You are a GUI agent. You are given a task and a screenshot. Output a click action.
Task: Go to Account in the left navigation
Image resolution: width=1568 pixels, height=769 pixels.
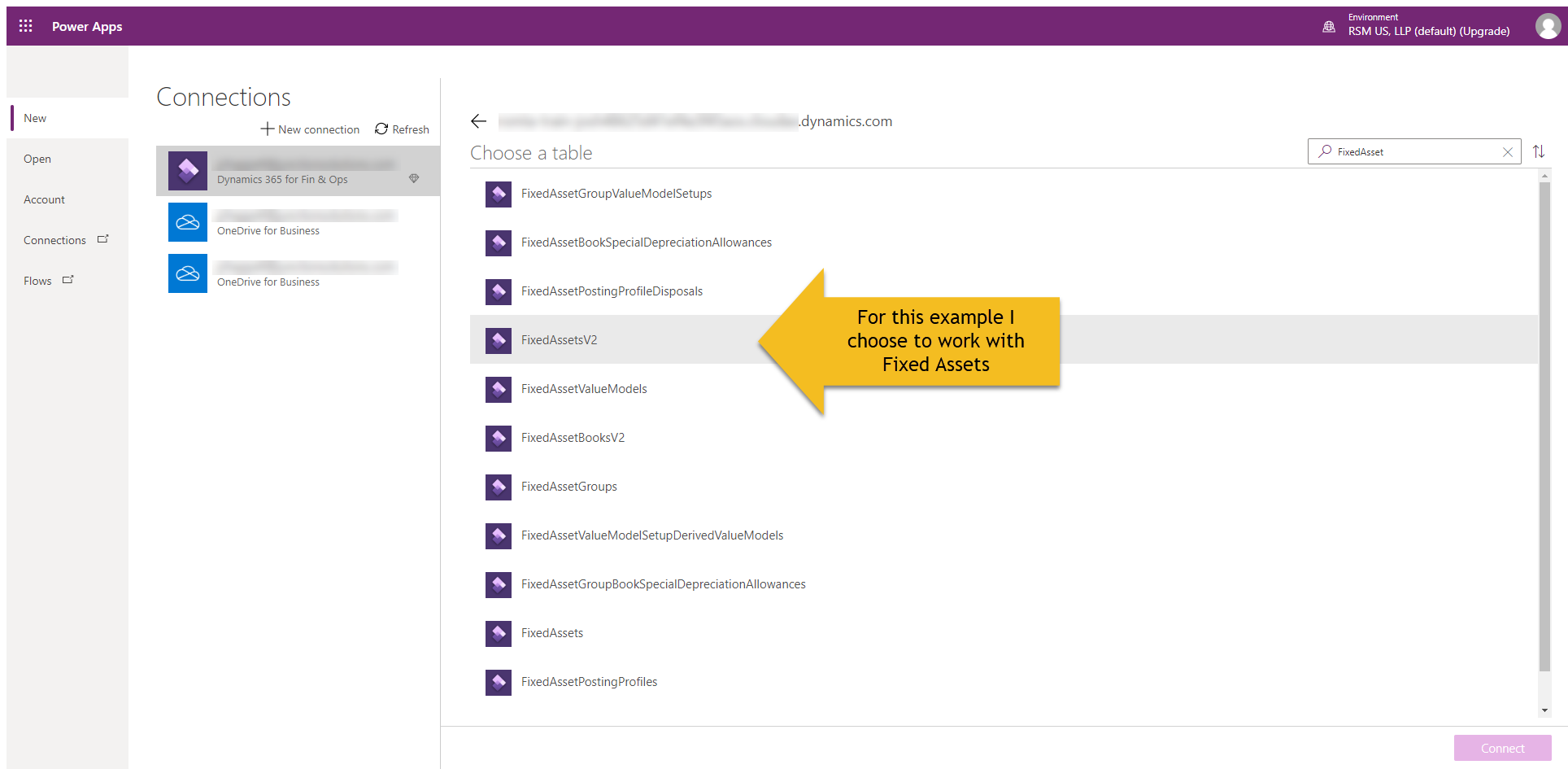point(44,199)
